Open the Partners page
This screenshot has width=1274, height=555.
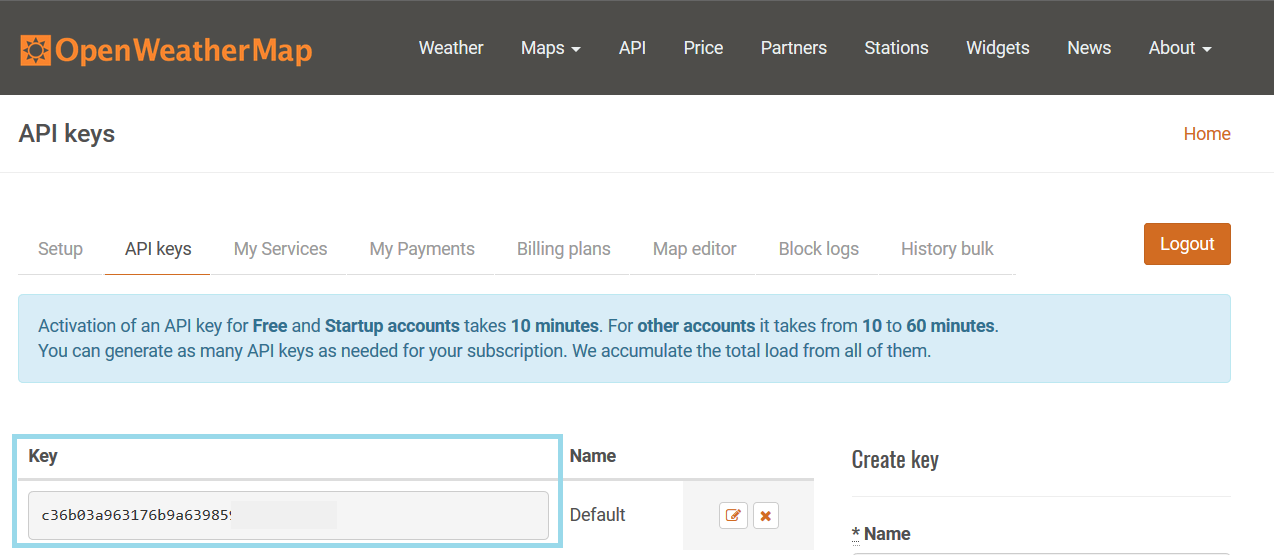(x=794, y=48)
